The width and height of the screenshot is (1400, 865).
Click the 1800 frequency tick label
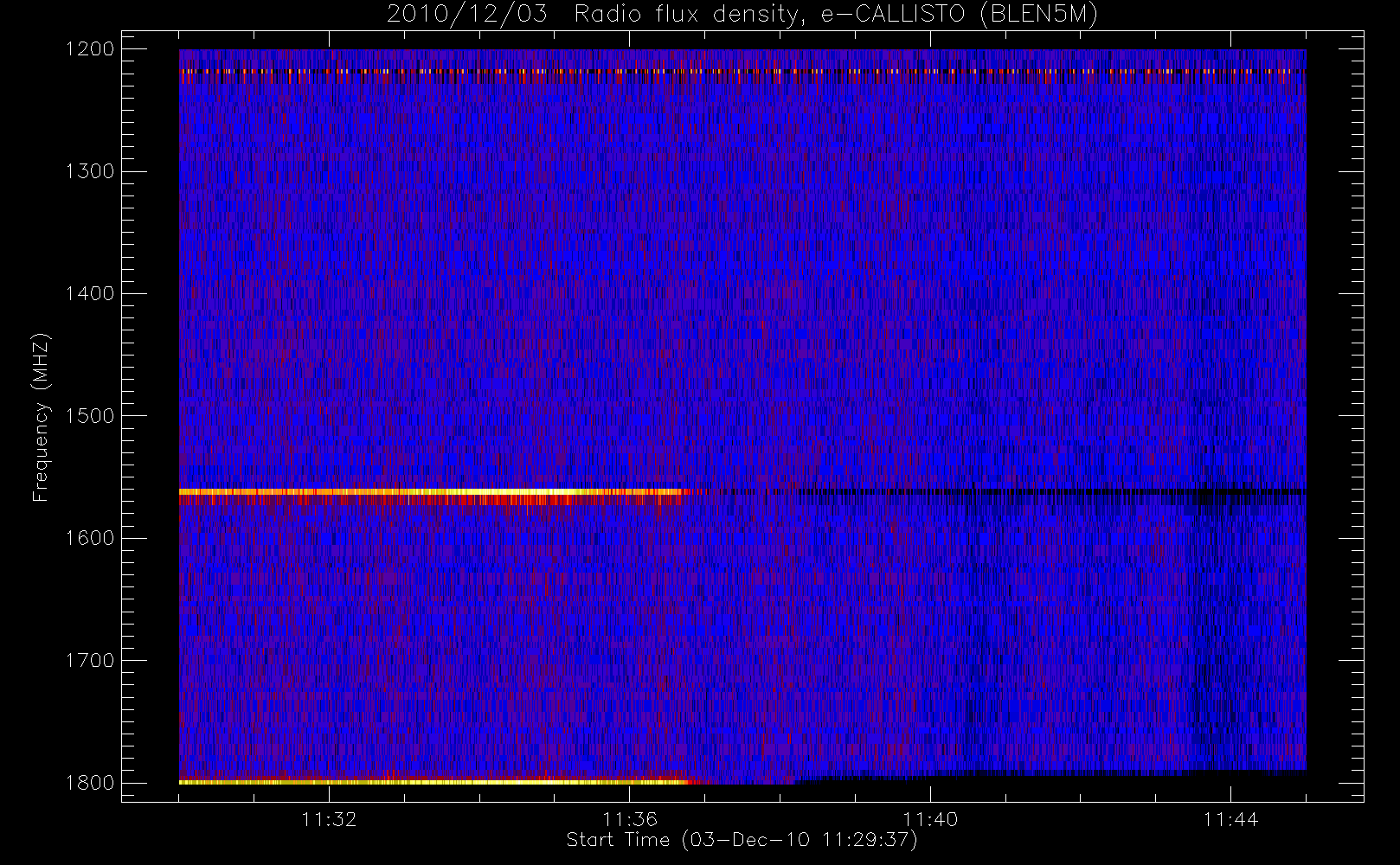(90, 783)
